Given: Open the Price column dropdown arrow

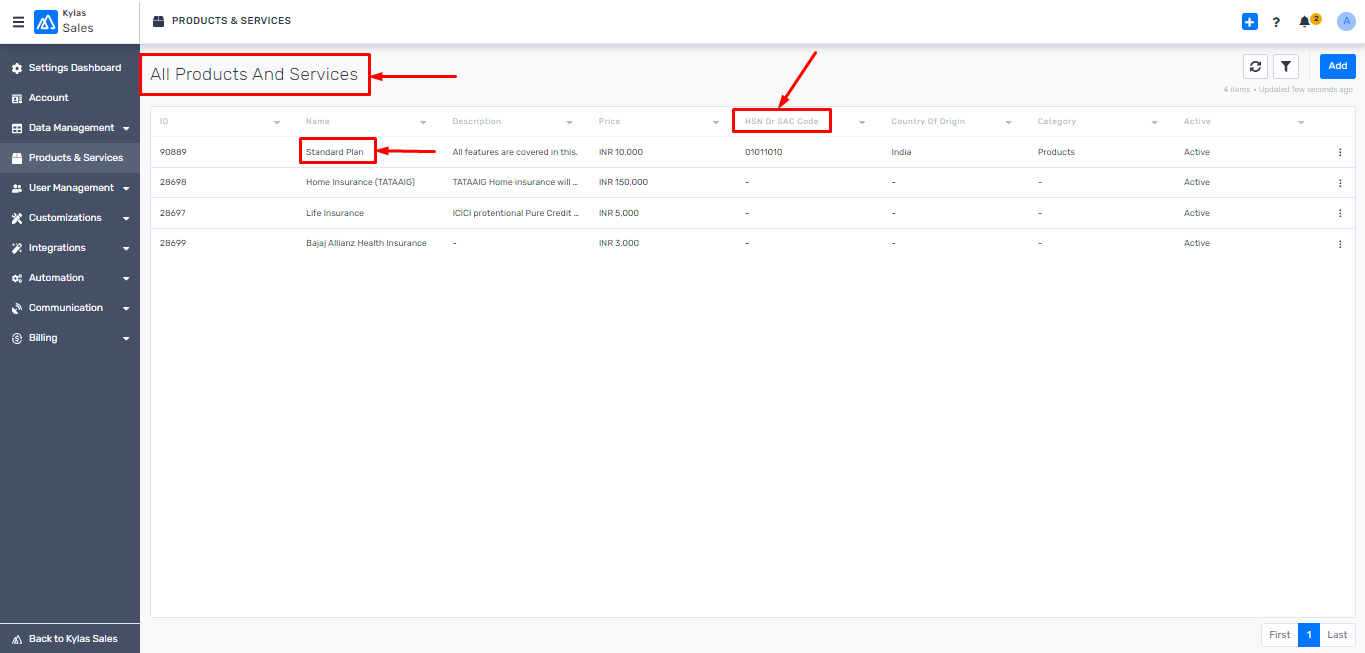Looking at the screenshot, I should [716, 123].
